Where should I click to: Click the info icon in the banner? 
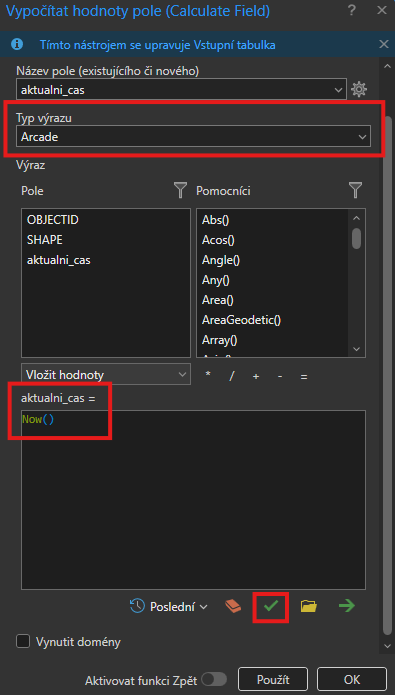pos(17,44)
